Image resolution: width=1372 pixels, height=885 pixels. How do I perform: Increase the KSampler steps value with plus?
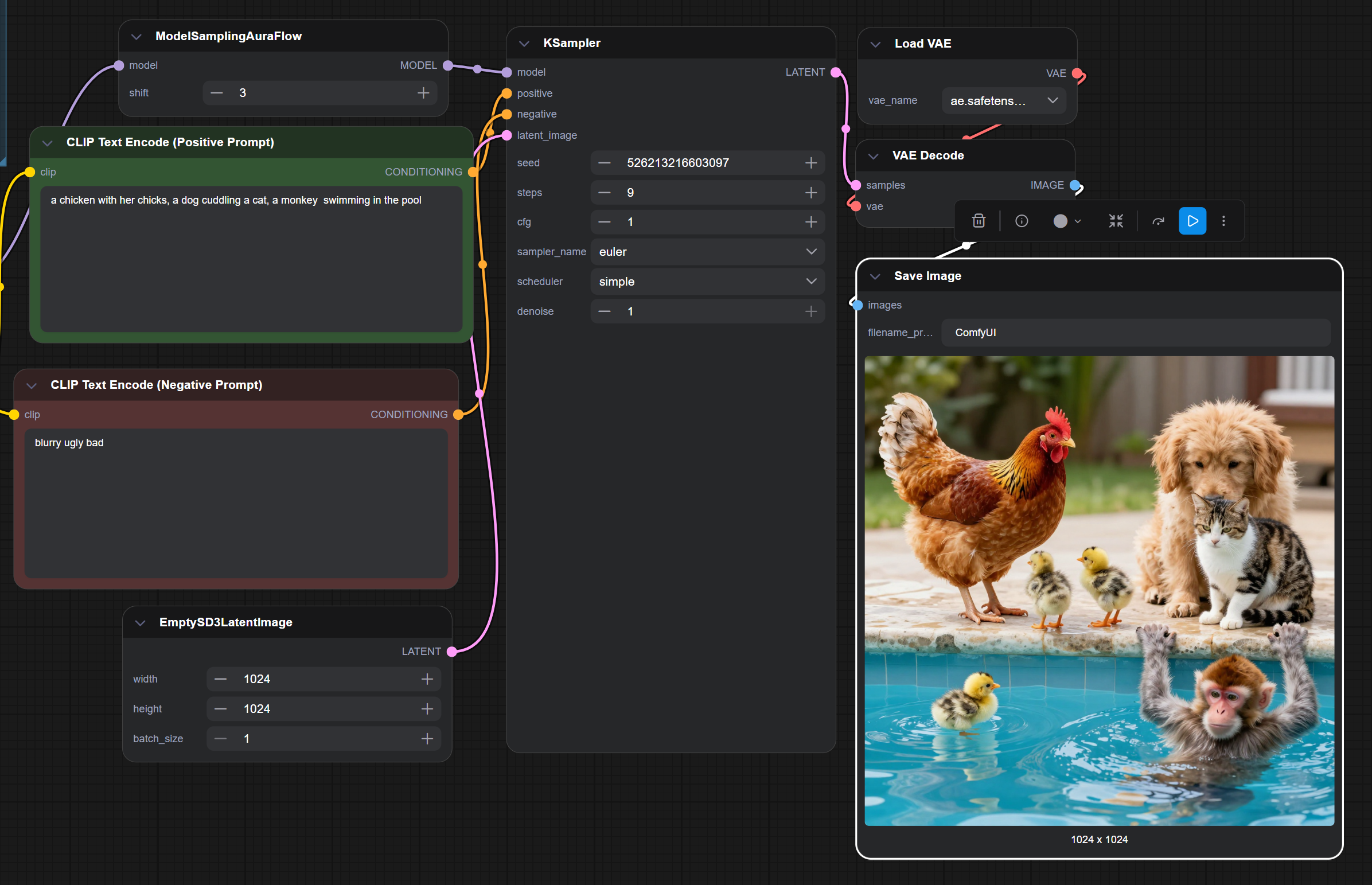point(810,193)
